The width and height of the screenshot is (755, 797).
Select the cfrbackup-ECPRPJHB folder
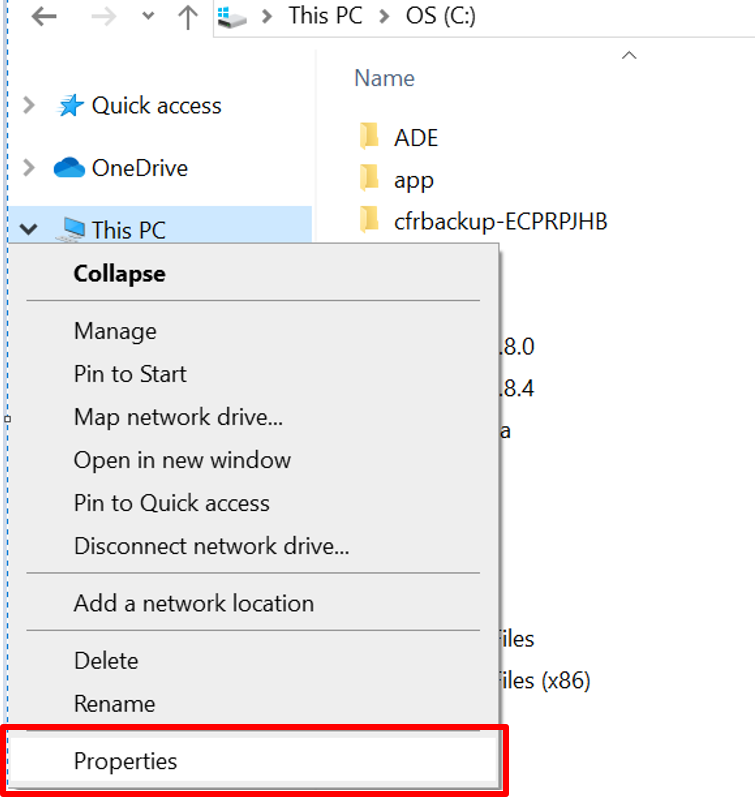(x=500, y=221)
